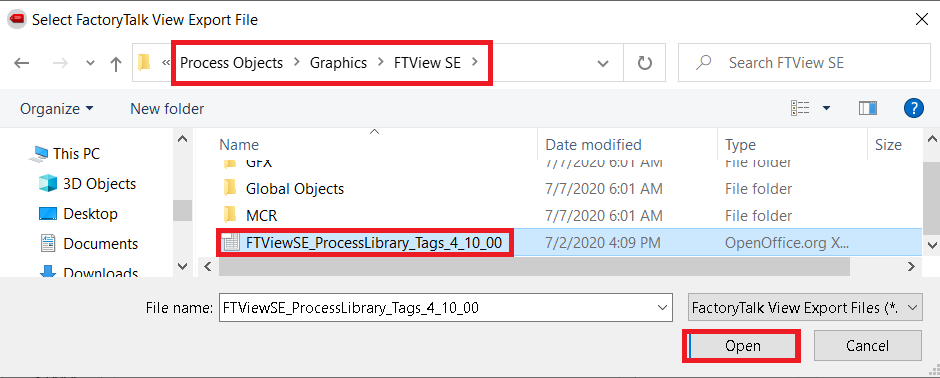Expand the address bar history dropdown

pos(603,63)
